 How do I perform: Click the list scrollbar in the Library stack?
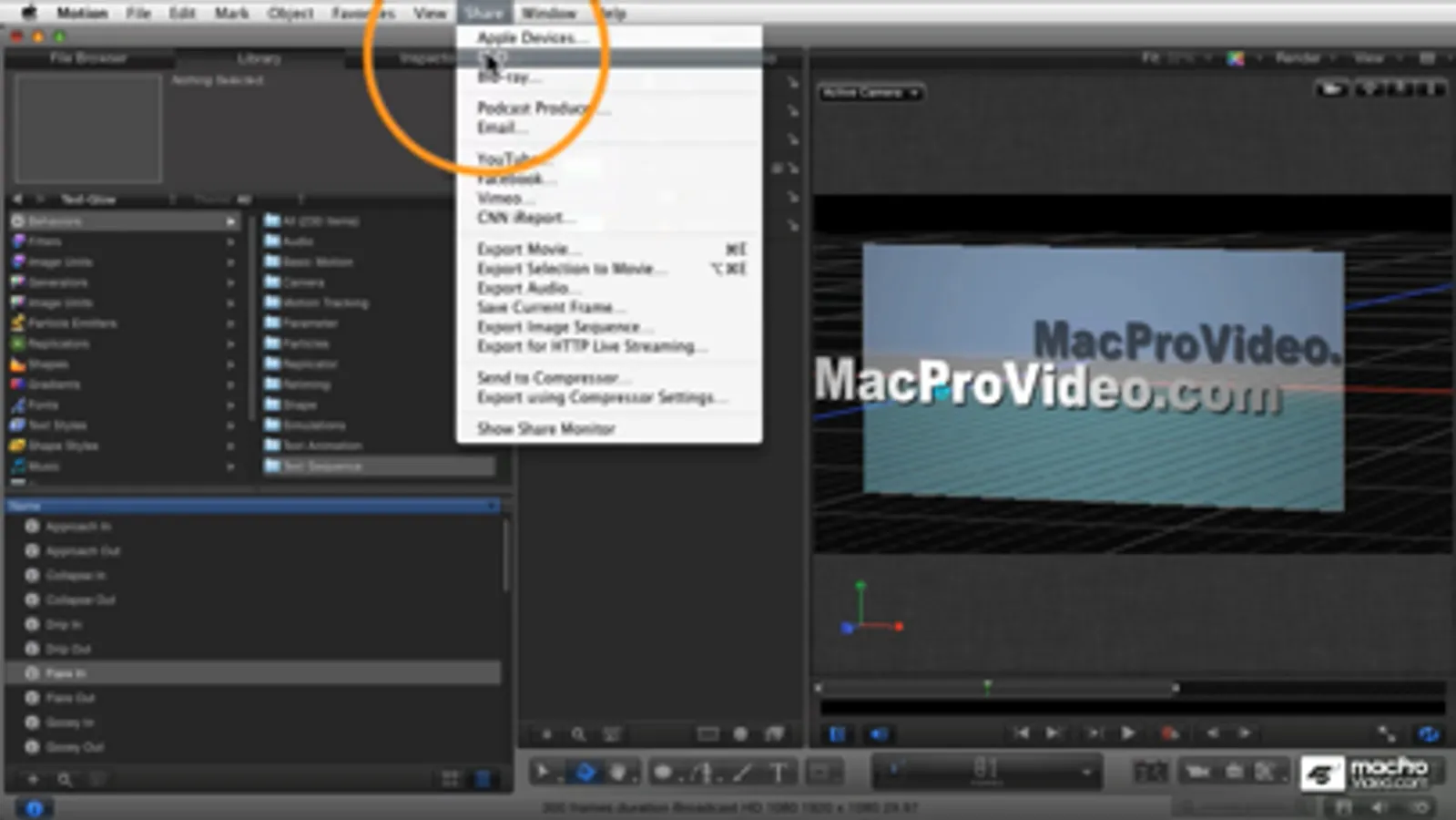506,556
